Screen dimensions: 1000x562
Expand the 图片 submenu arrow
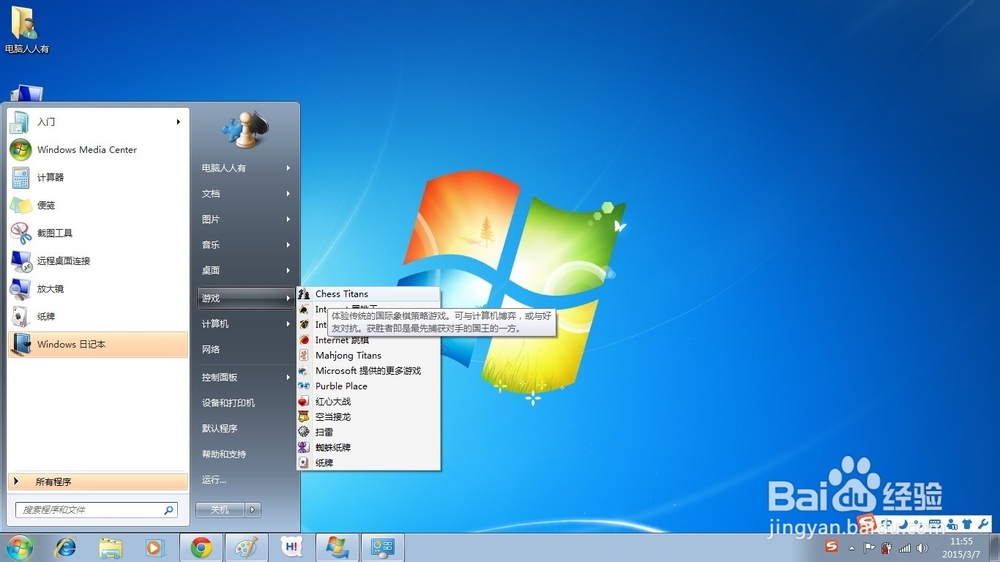pos(288,219)
